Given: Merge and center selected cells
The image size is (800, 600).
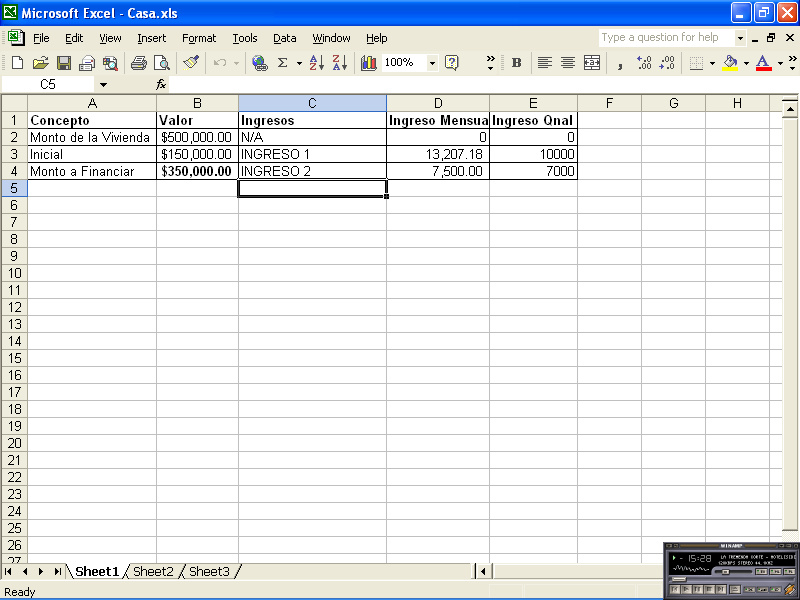Looking at the screenshot, I should (591, 63).
